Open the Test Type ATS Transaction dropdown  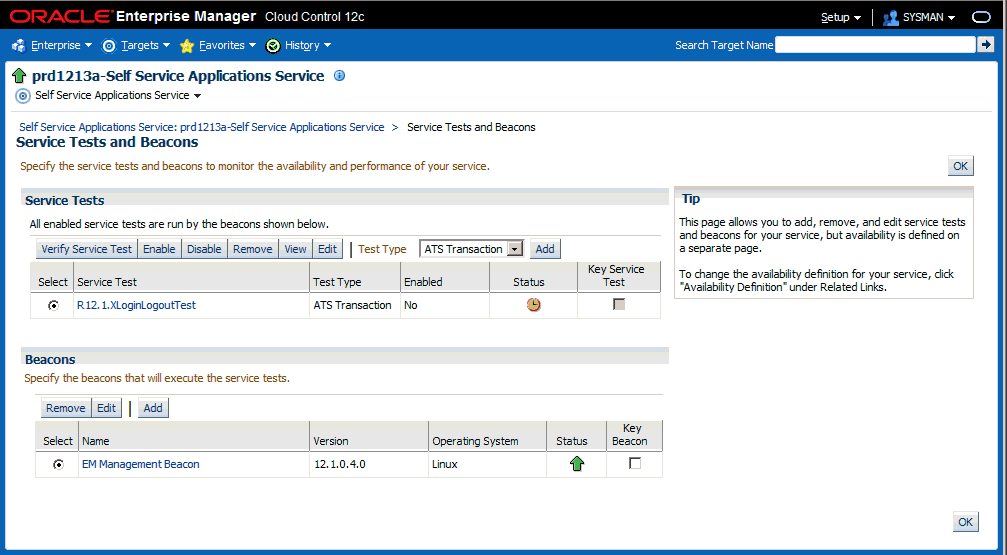point(471,249)
